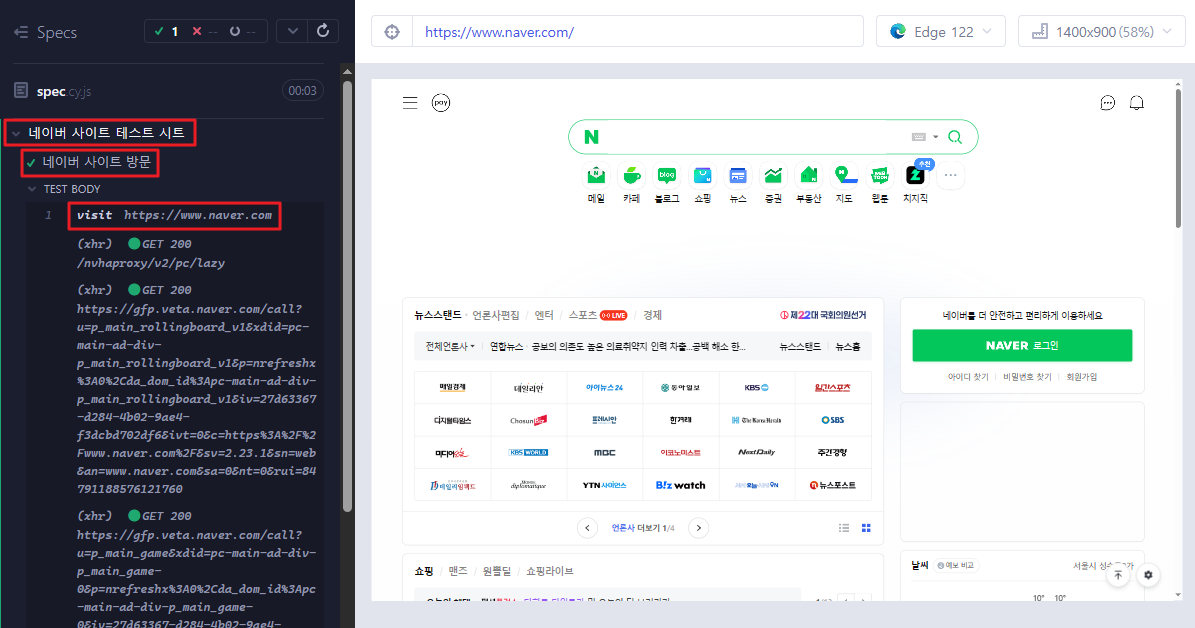Open the 치지직 shortcut icon

[x=915, y=176]
